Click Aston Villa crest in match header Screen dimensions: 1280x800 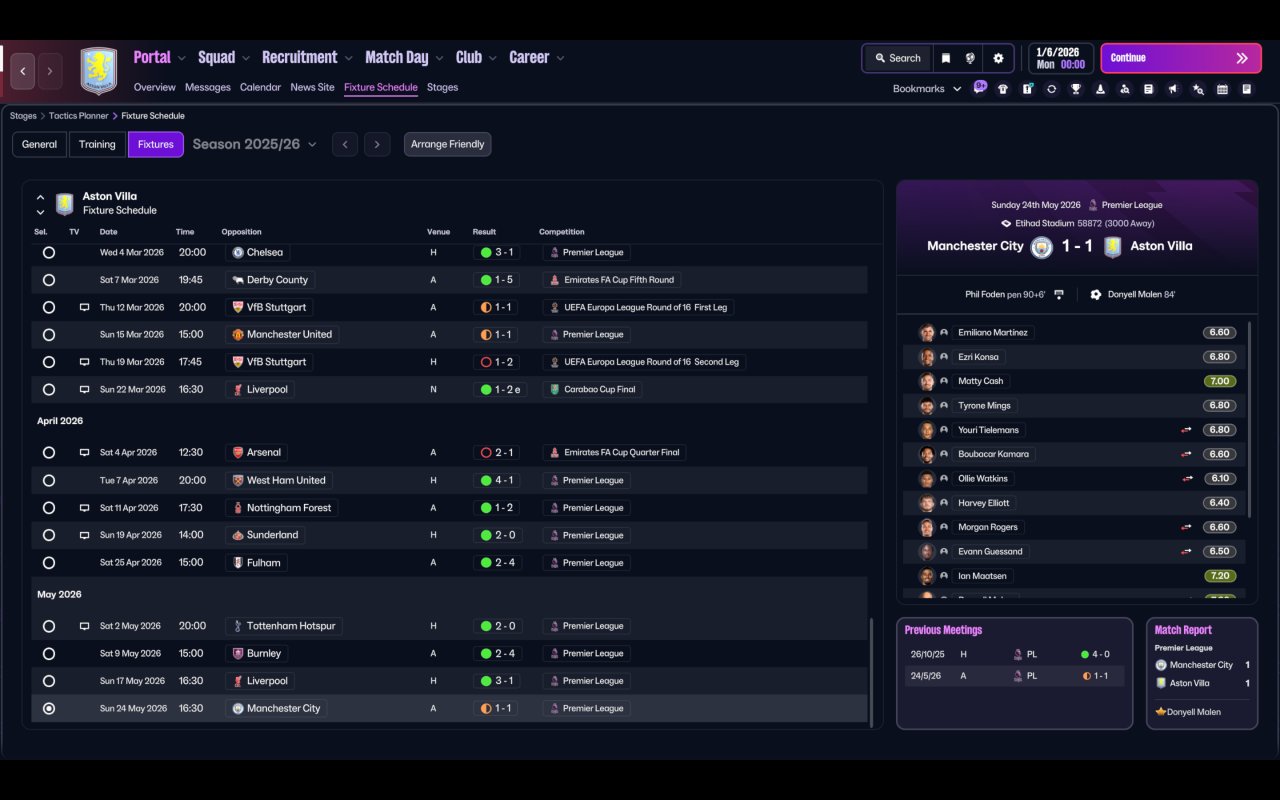(x=1112, y=247)
